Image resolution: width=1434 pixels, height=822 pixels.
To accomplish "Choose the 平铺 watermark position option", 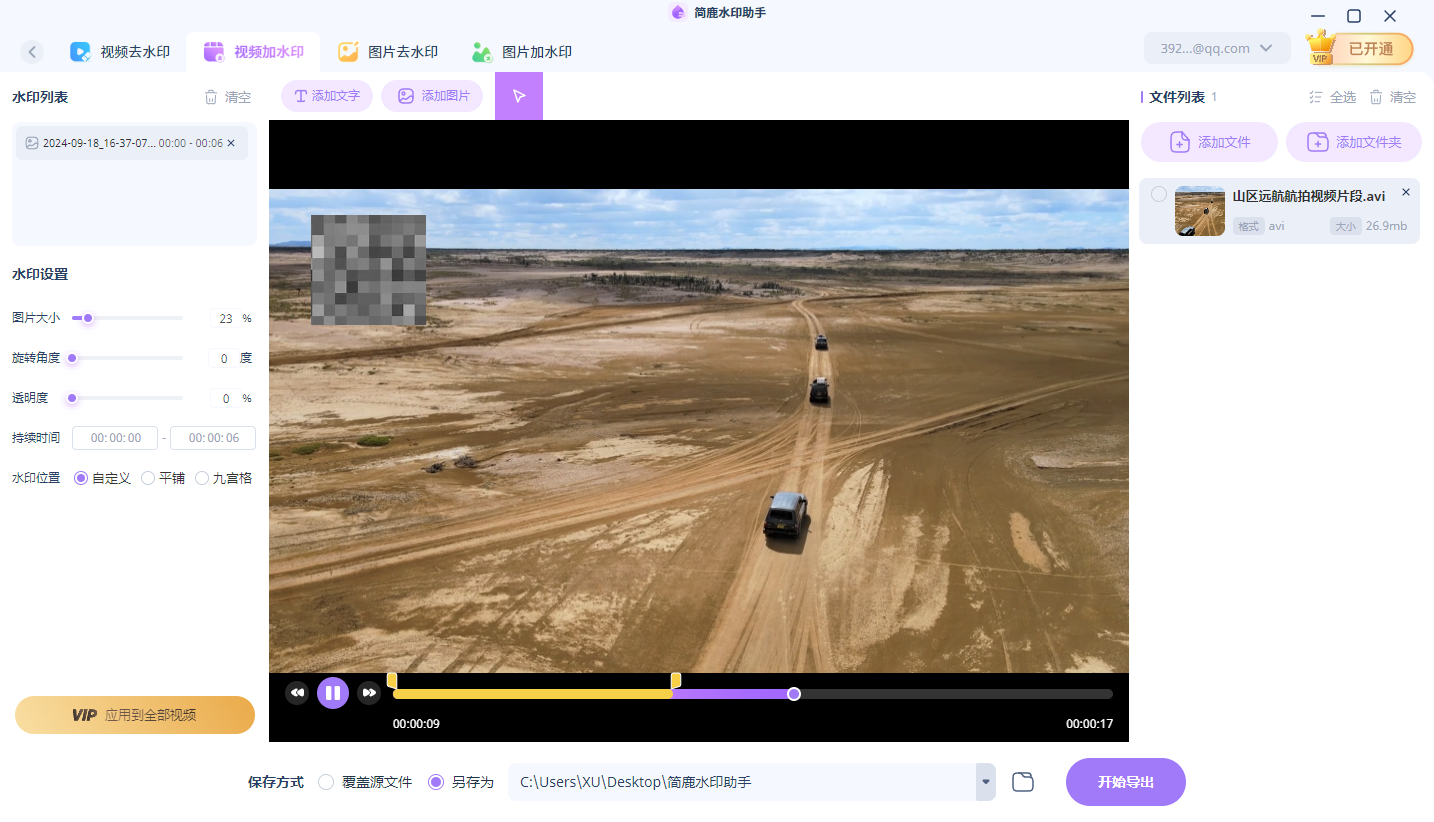I will click(148, 478).
